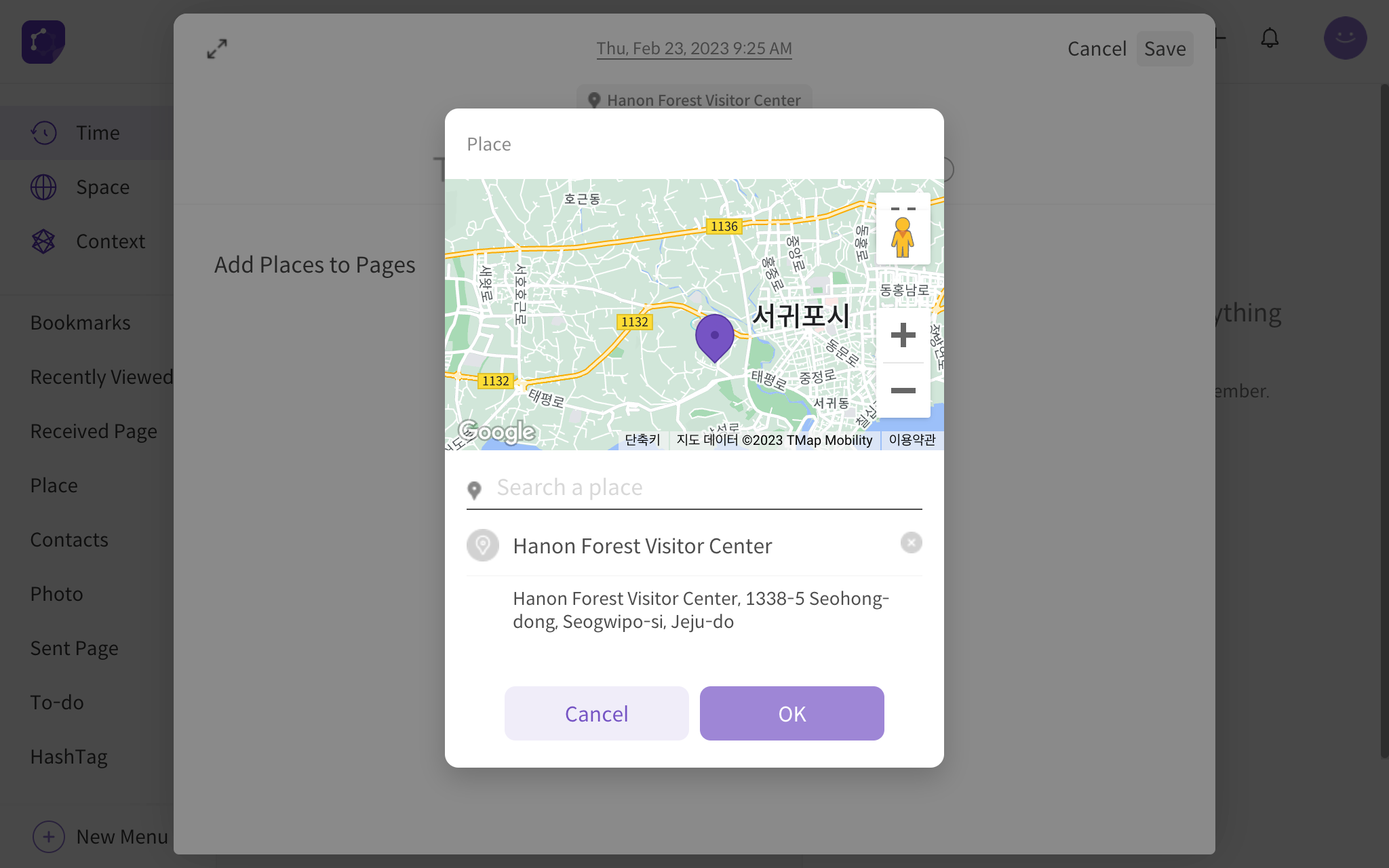
Task: Zoom out the map with minus
Action: (x=903, y=390)
